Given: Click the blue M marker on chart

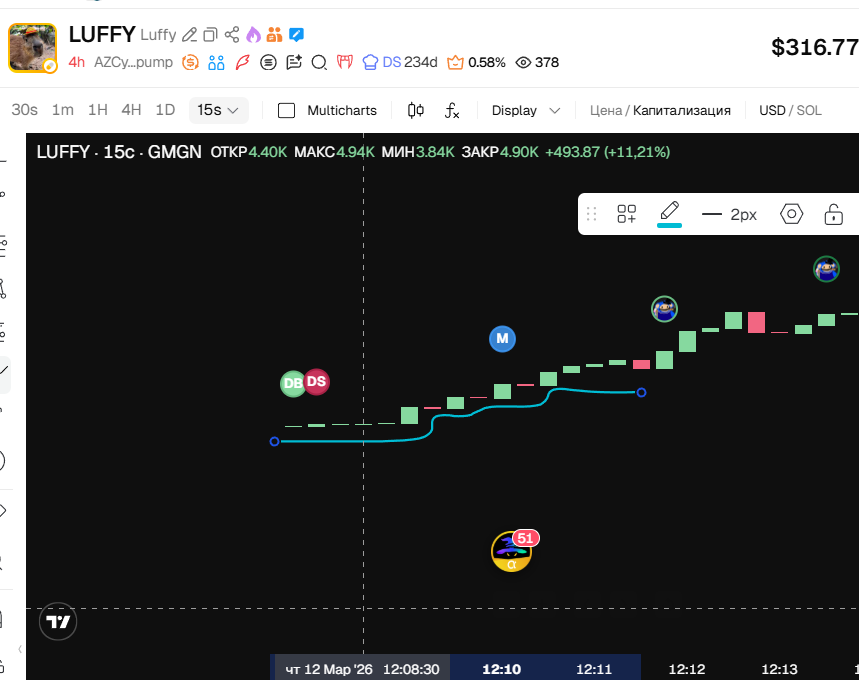Looking at the screenshot, I should (502, 339).
